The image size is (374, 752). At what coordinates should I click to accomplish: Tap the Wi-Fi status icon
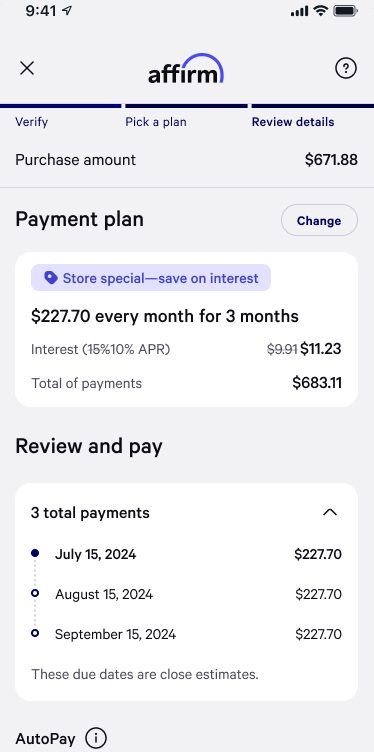(320, 12)
